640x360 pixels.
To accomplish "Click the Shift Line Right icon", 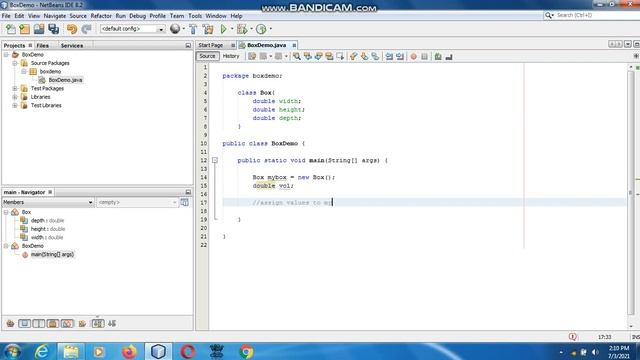I will [400, 56].
